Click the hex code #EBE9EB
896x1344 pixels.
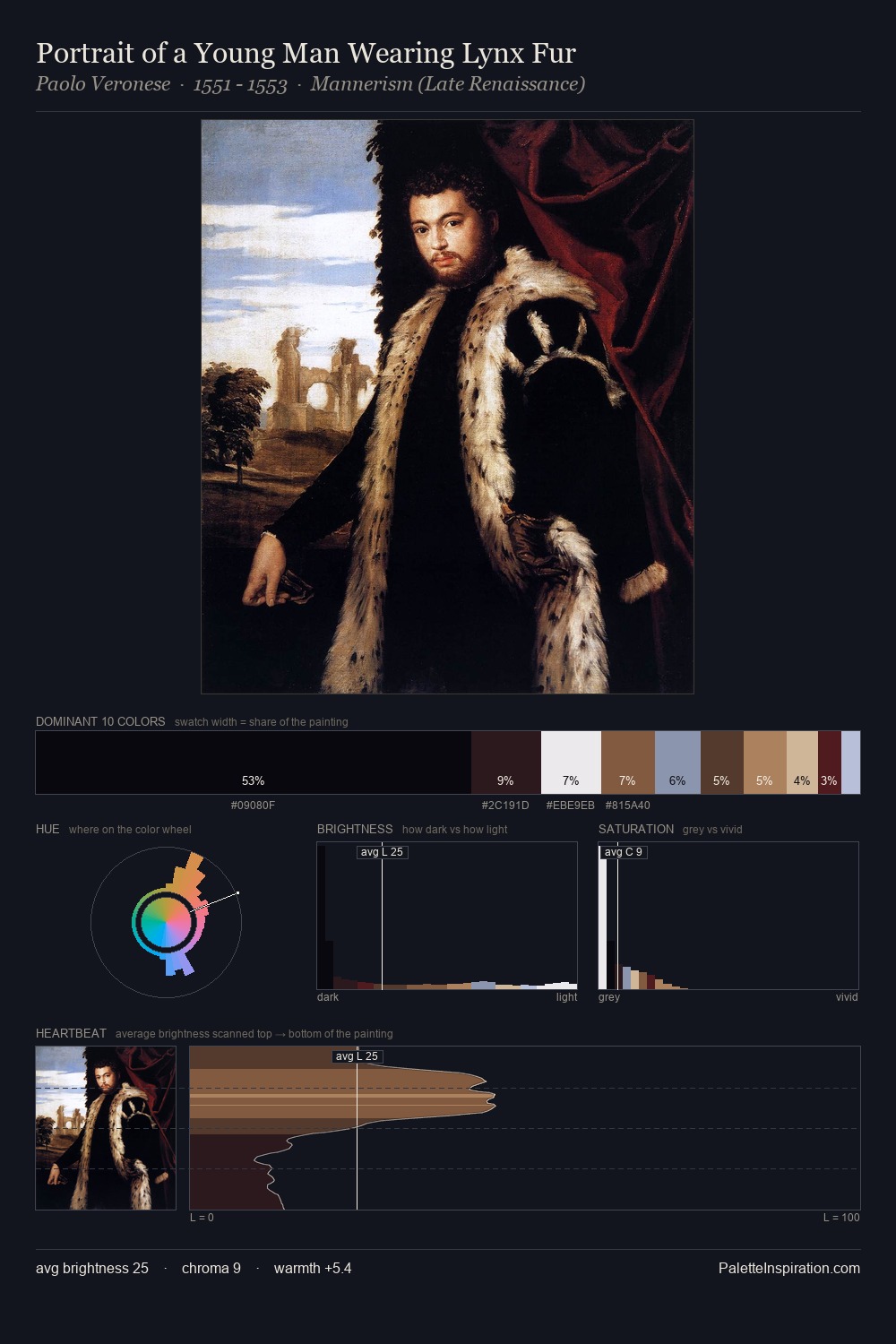[571, 806]
